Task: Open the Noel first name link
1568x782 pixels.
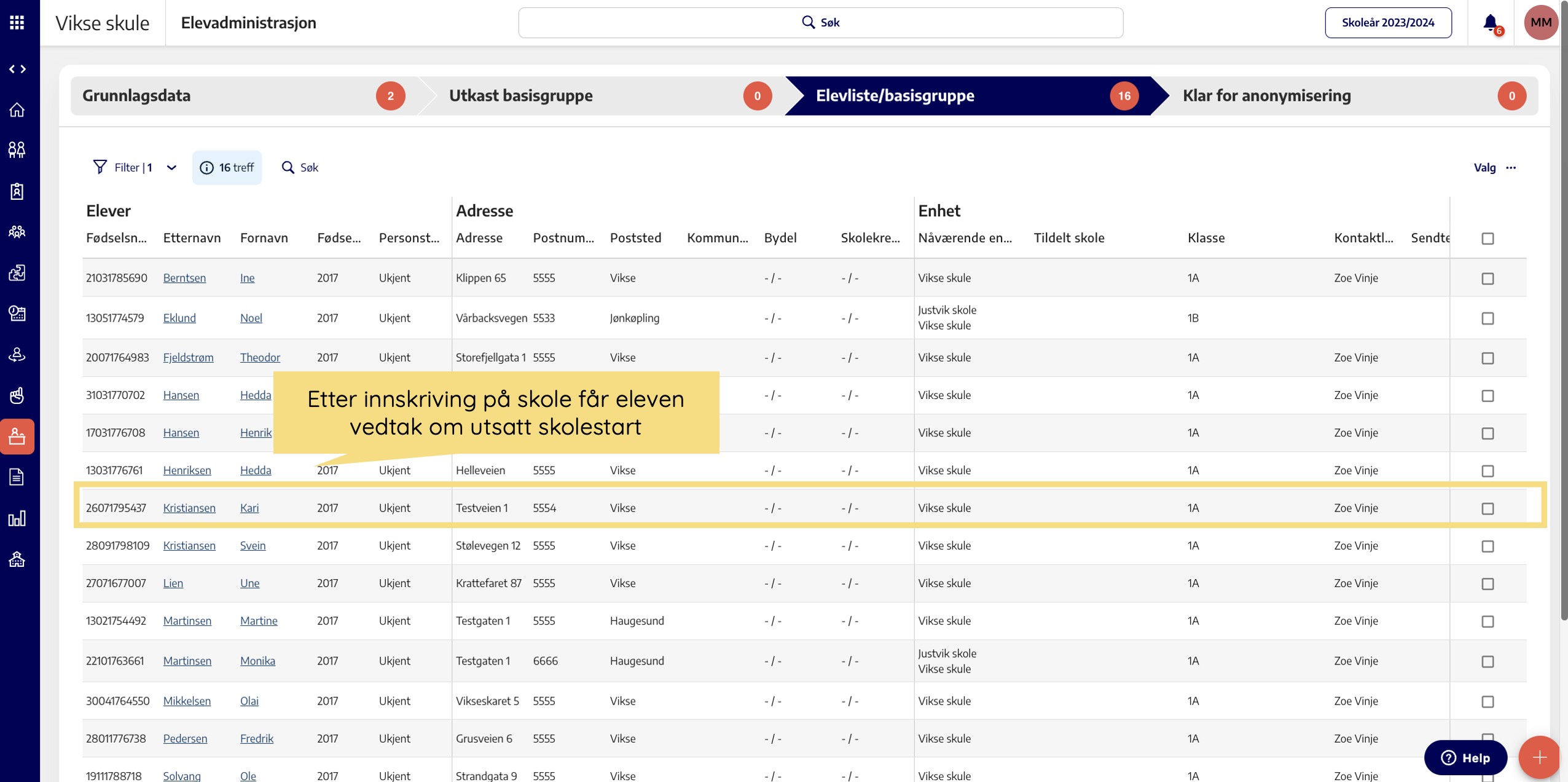Action: coord(251,318)
